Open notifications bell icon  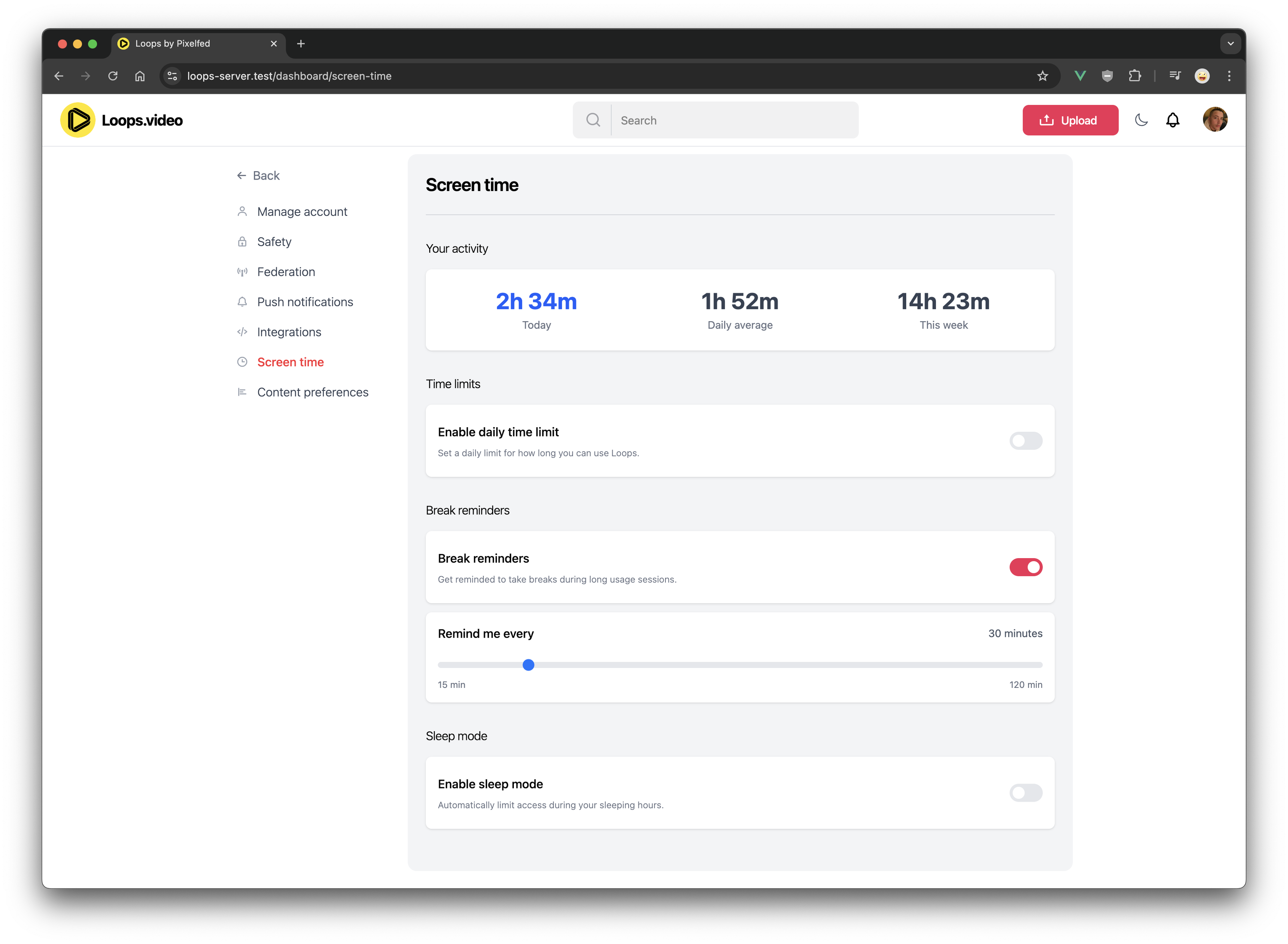[x=1173, y=120]
